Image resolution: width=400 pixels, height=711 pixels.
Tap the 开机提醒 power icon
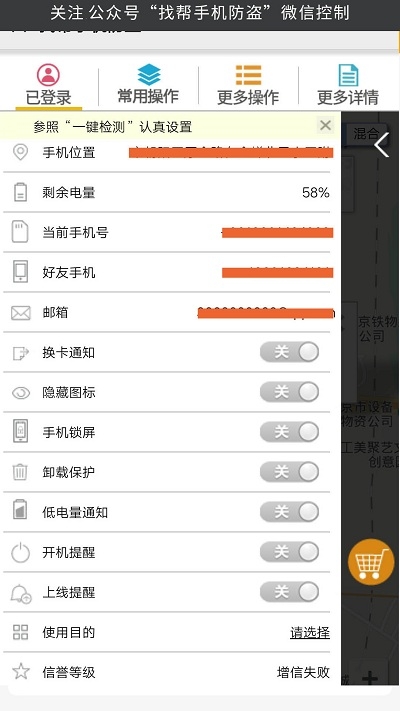click(x=20, y=553)
